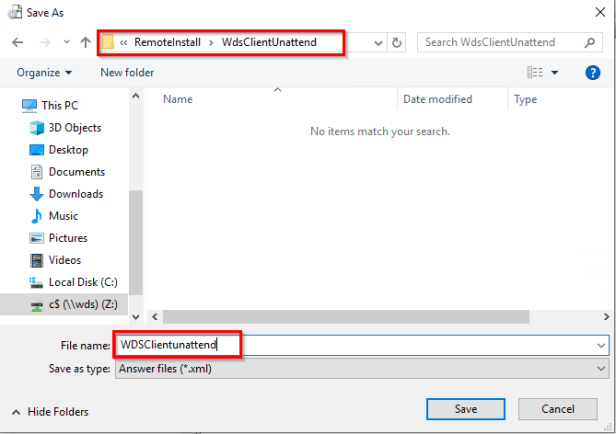The width and height of the screenshot is (616, 434).
Task: Open the Downloads folder in the sidebar
Action: 75,194
